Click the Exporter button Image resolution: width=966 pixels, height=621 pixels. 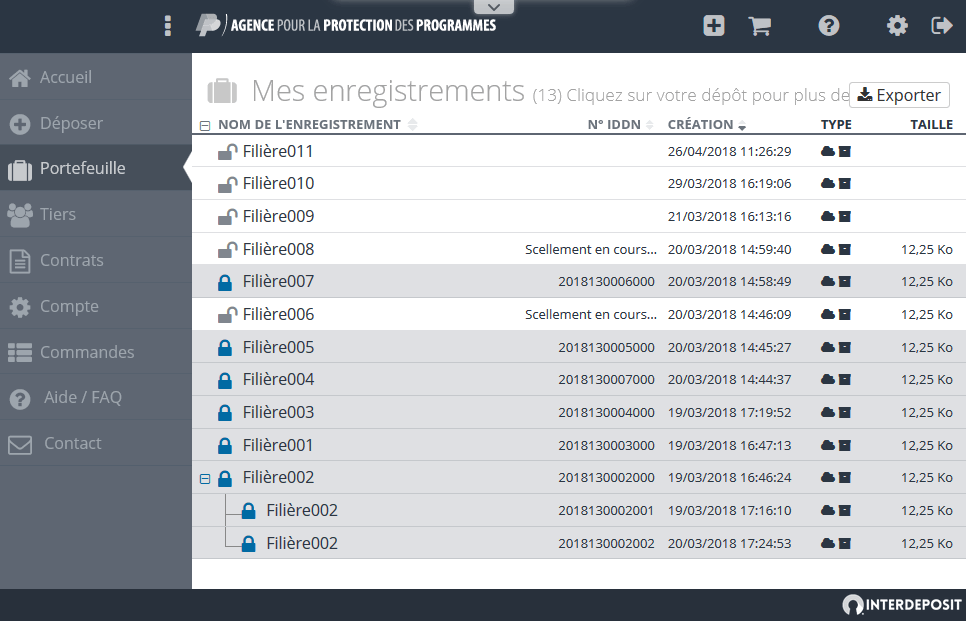(899, 95)
